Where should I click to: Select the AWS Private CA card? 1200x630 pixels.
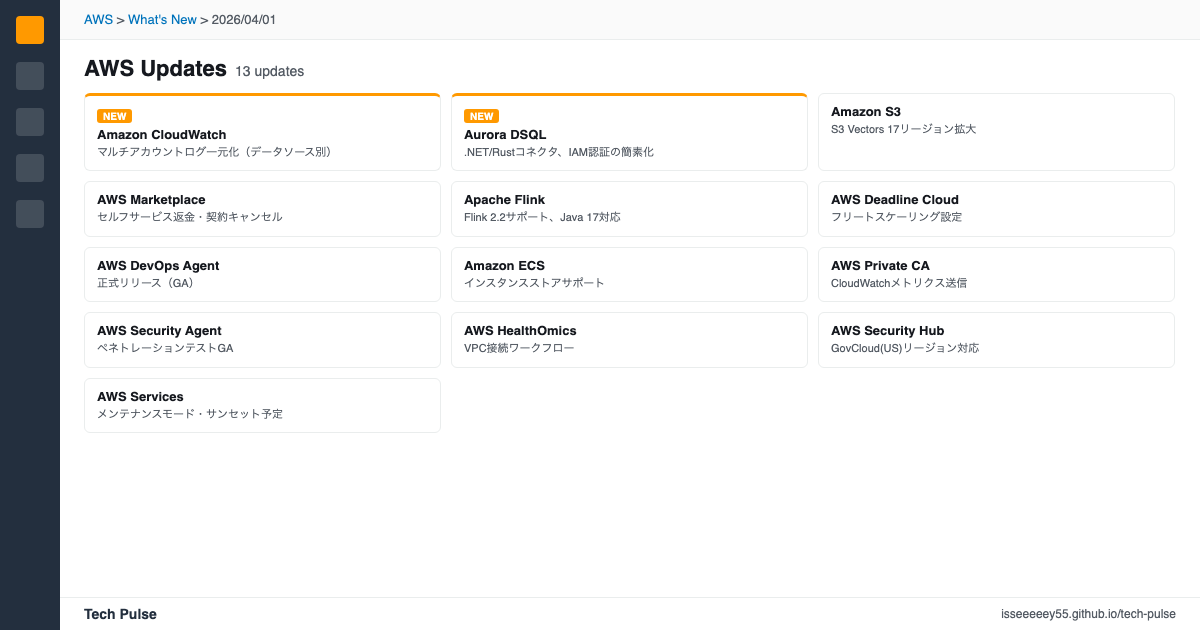coord(995,274)
